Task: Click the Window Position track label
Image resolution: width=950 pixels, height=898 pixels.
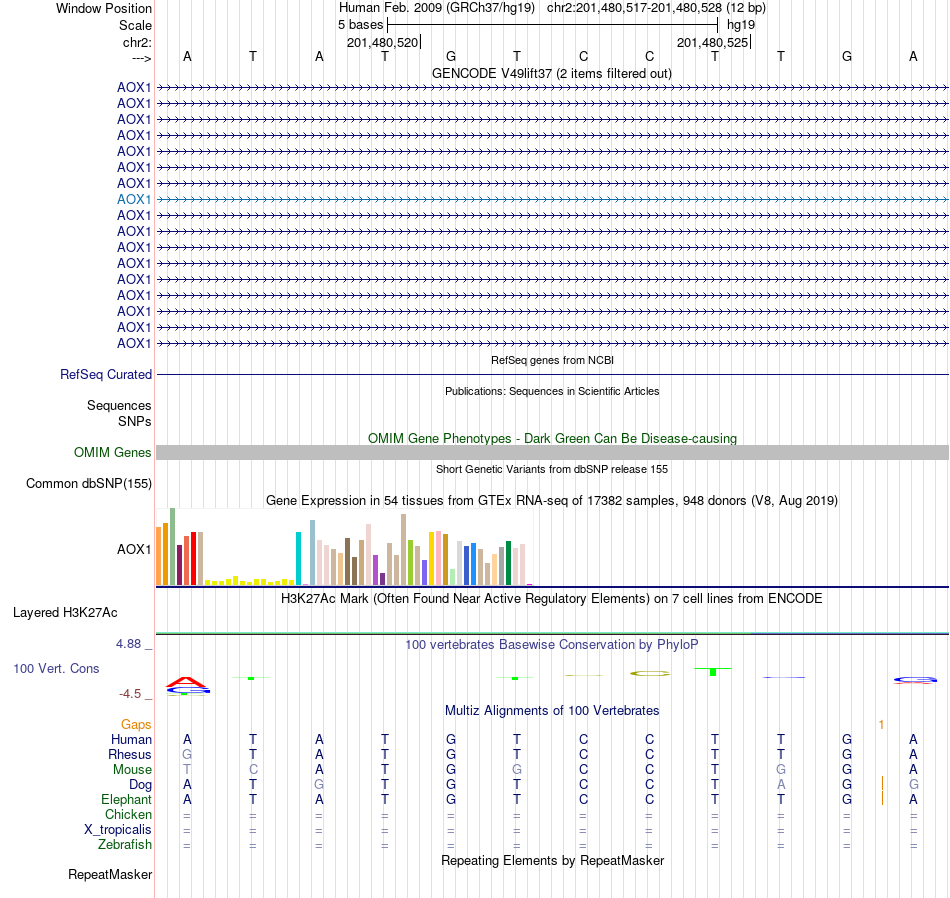Action: pyautogui.click(x=104, y=8)
